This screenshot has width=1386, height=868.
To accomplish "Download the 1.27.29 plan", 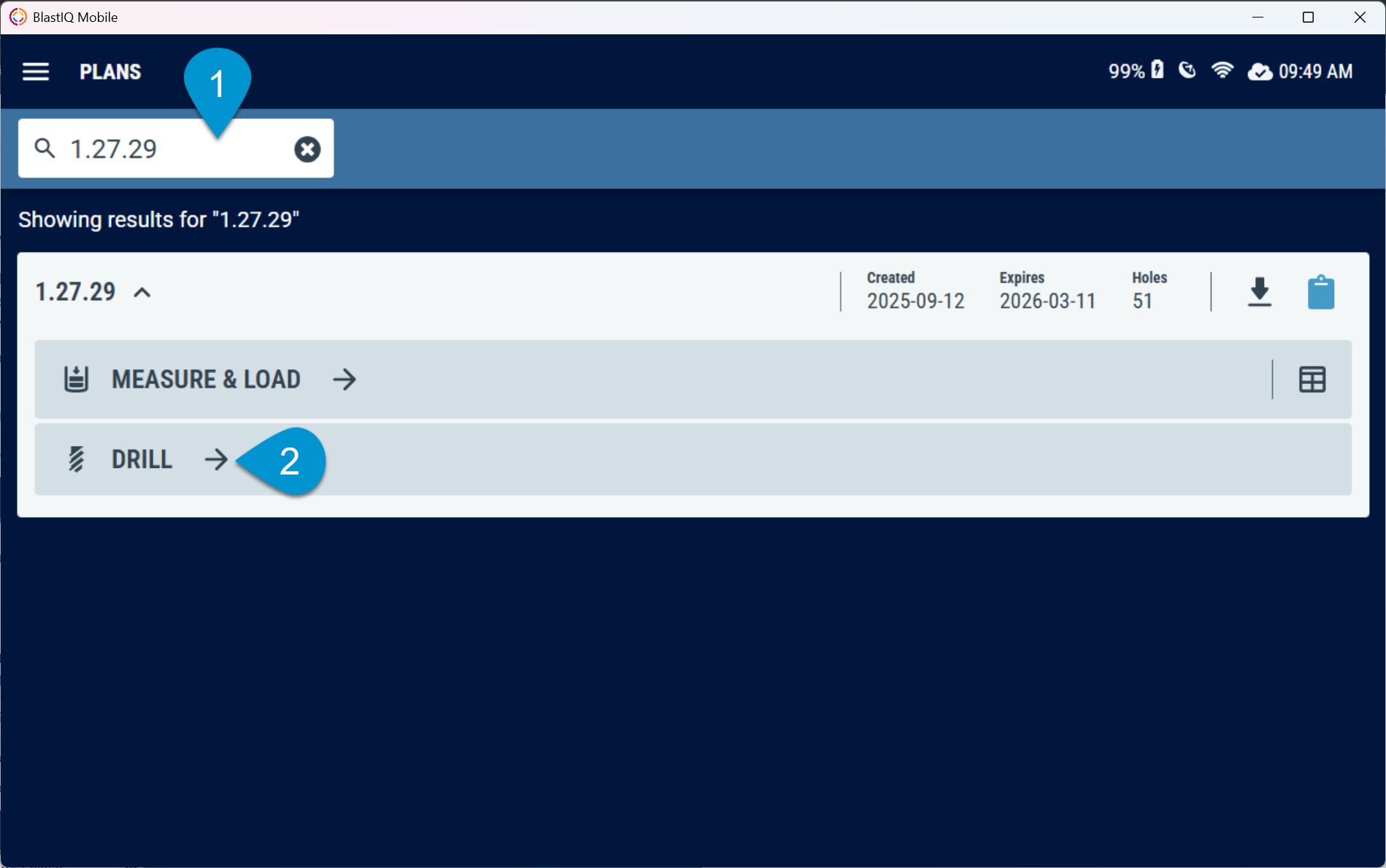I will pos(1260,292).
